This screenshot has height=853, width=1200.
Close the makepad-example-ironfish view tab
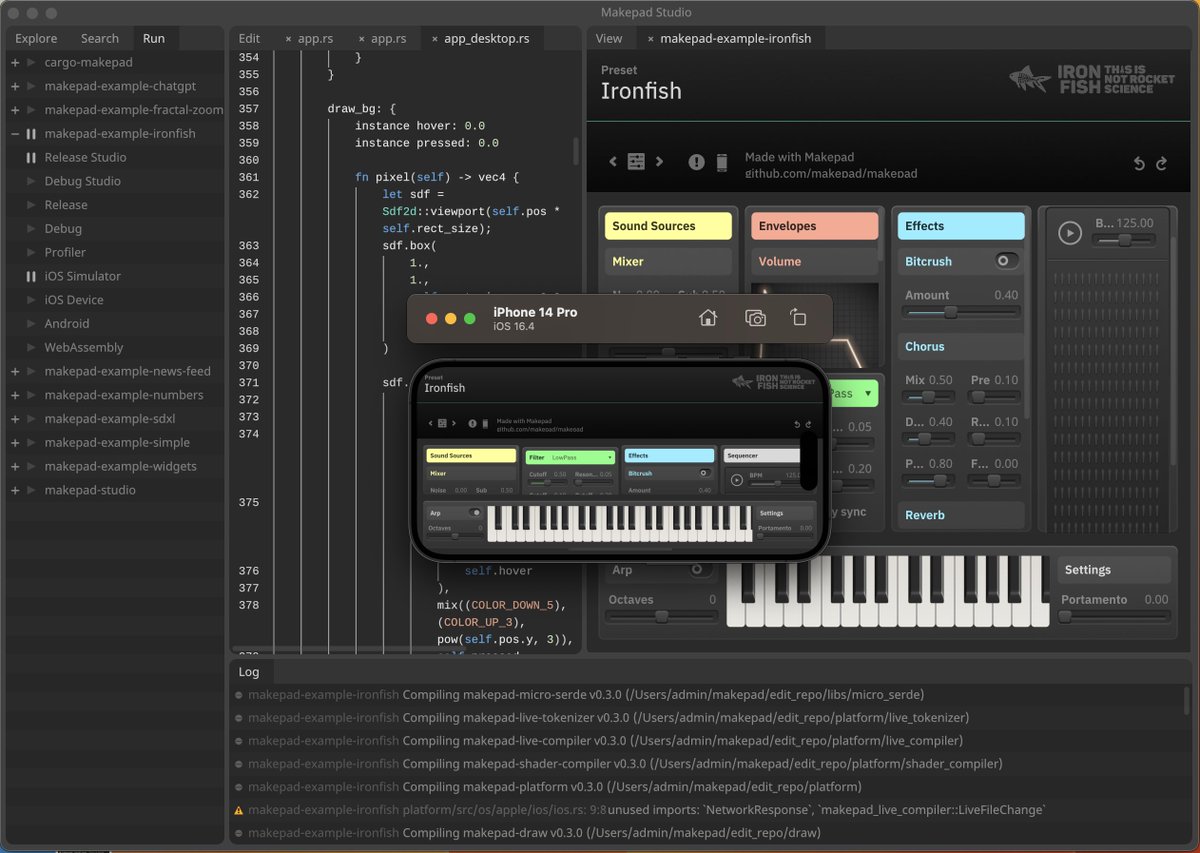click(650, 39)
